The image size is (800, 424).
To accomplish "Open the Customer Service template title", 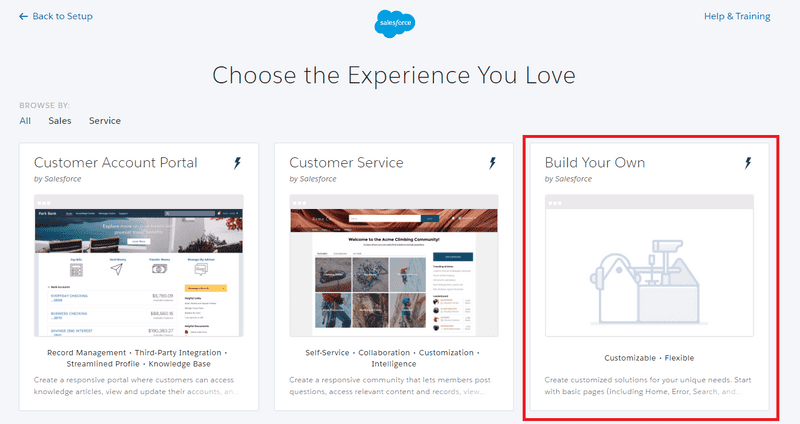I will pyautogui.click(x=346, y=162).
